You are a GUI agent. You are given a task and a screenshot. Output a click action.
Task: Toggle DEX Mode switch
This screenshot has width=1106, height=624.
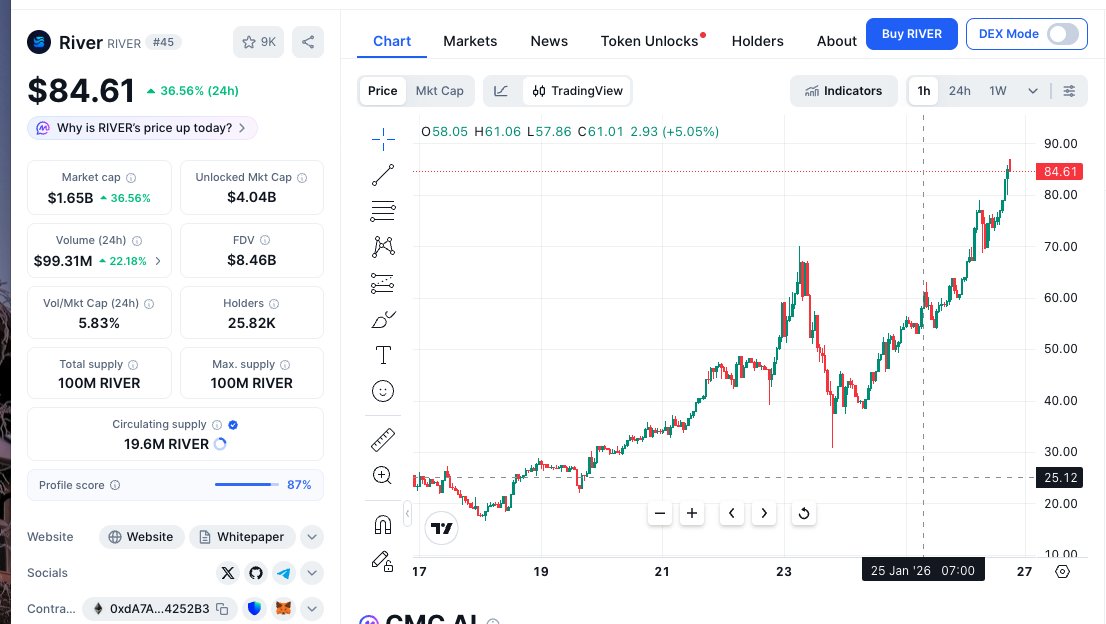(1062, 34)
